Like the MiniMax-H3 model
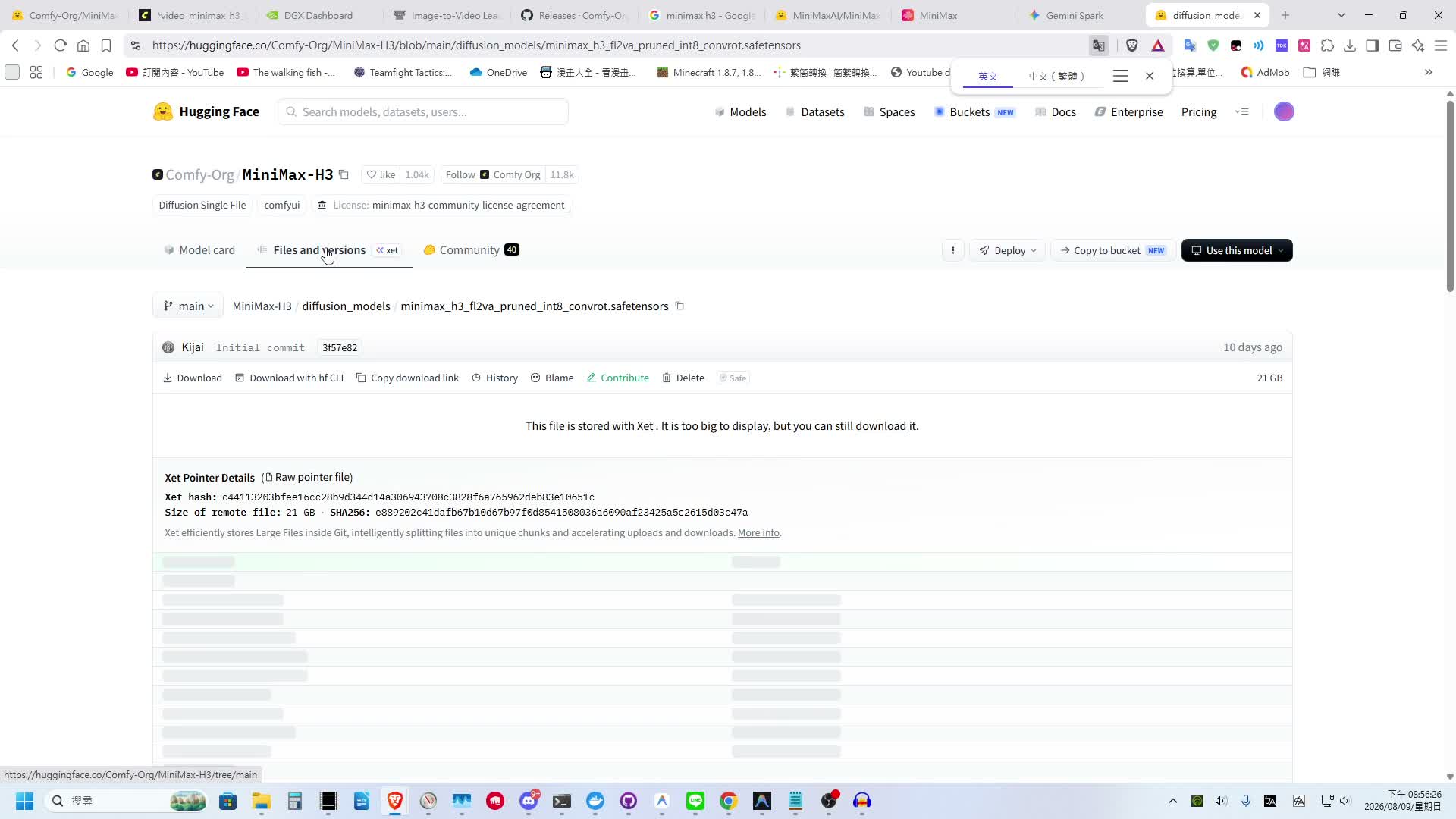This screenshot has width=1456, height=819. pyautogui.click(x=381, y=174)
